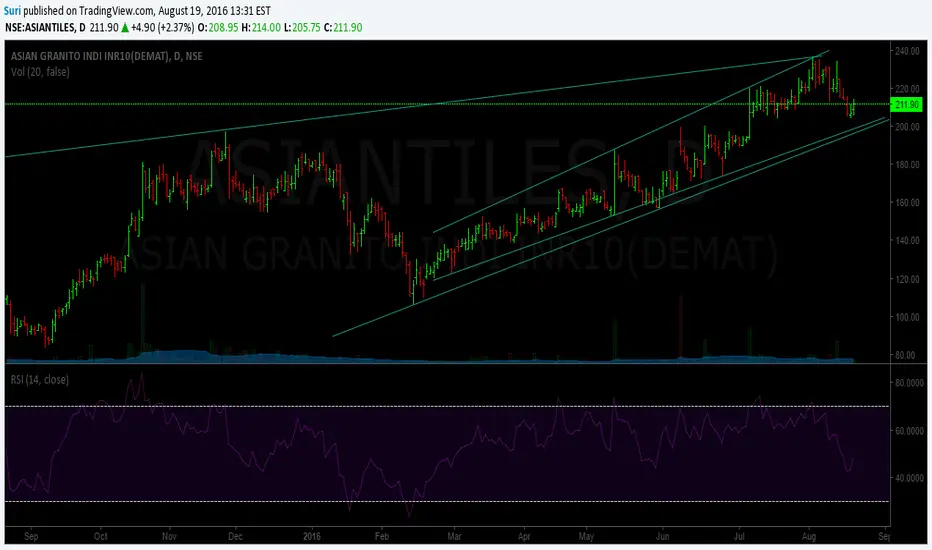Click the Feb label on time axis

coord(382,536)
